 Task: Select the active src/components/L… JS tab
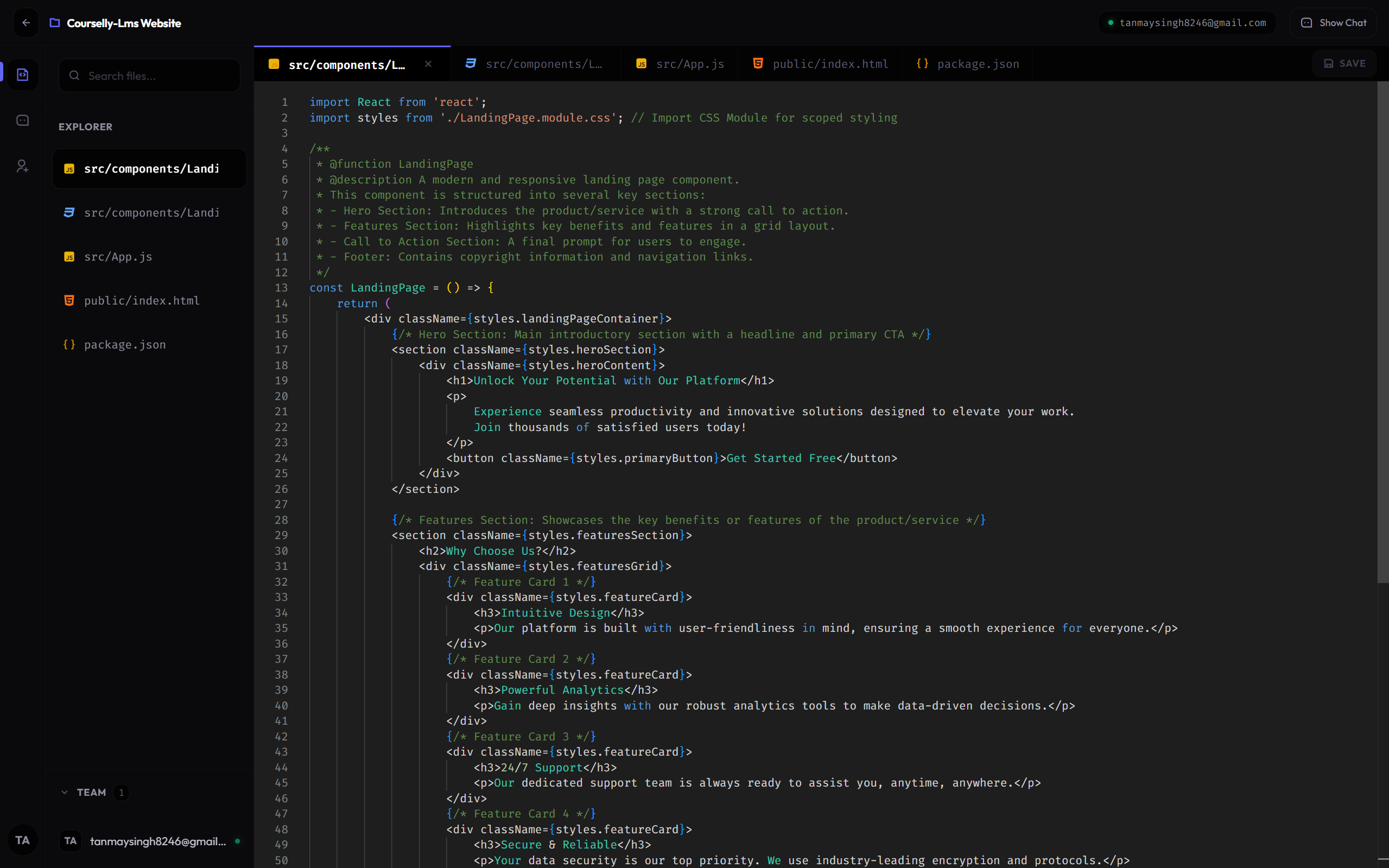click(352, 64)
